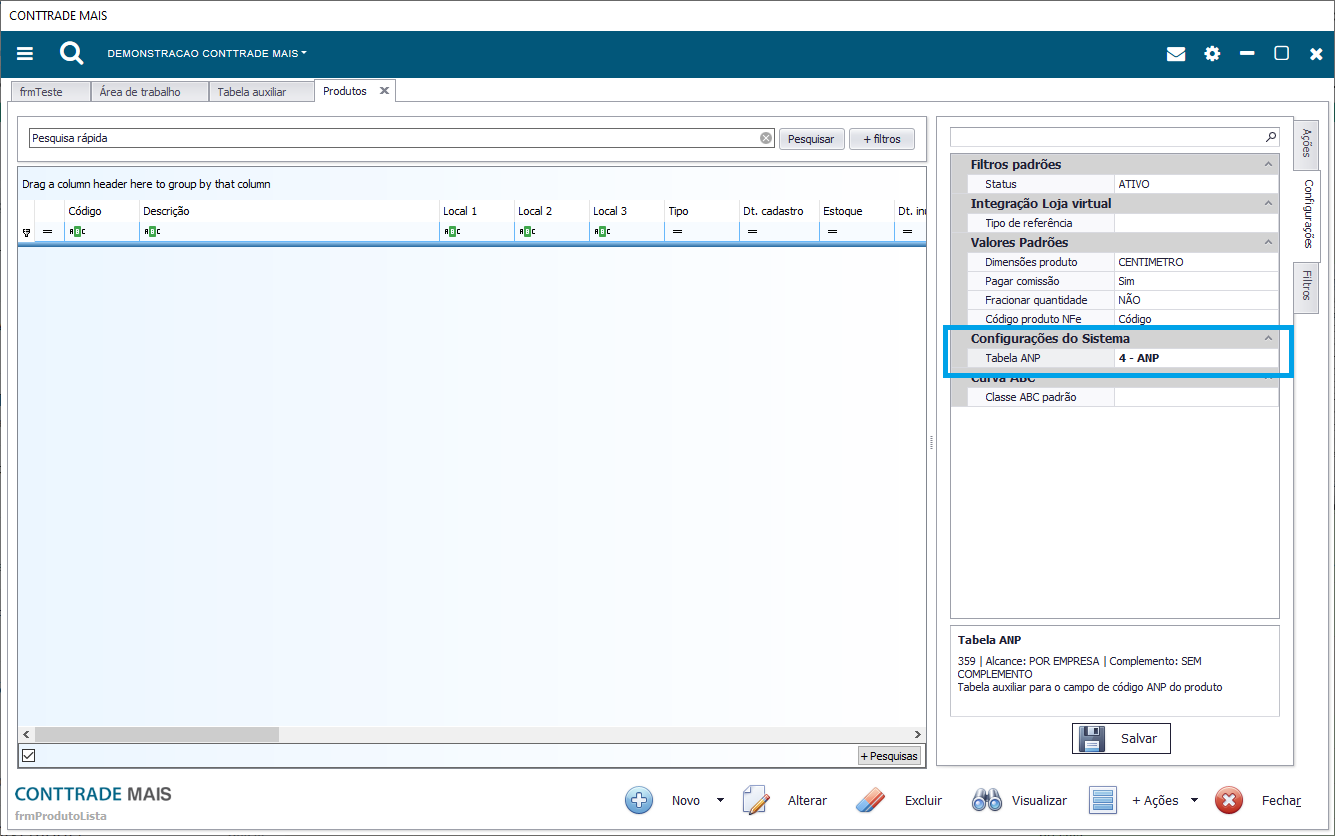Image resolution: width=1335 pixels, height=836 pixels.
Task: Open the DEMONSTRACAO CONTTRADE MAIS dropdown
Action: pos(207,53)
